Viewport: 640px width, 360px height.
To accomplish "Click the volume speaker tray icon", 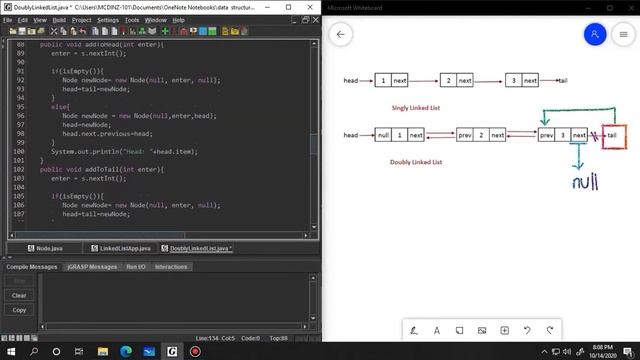I will tap(567, 351).
